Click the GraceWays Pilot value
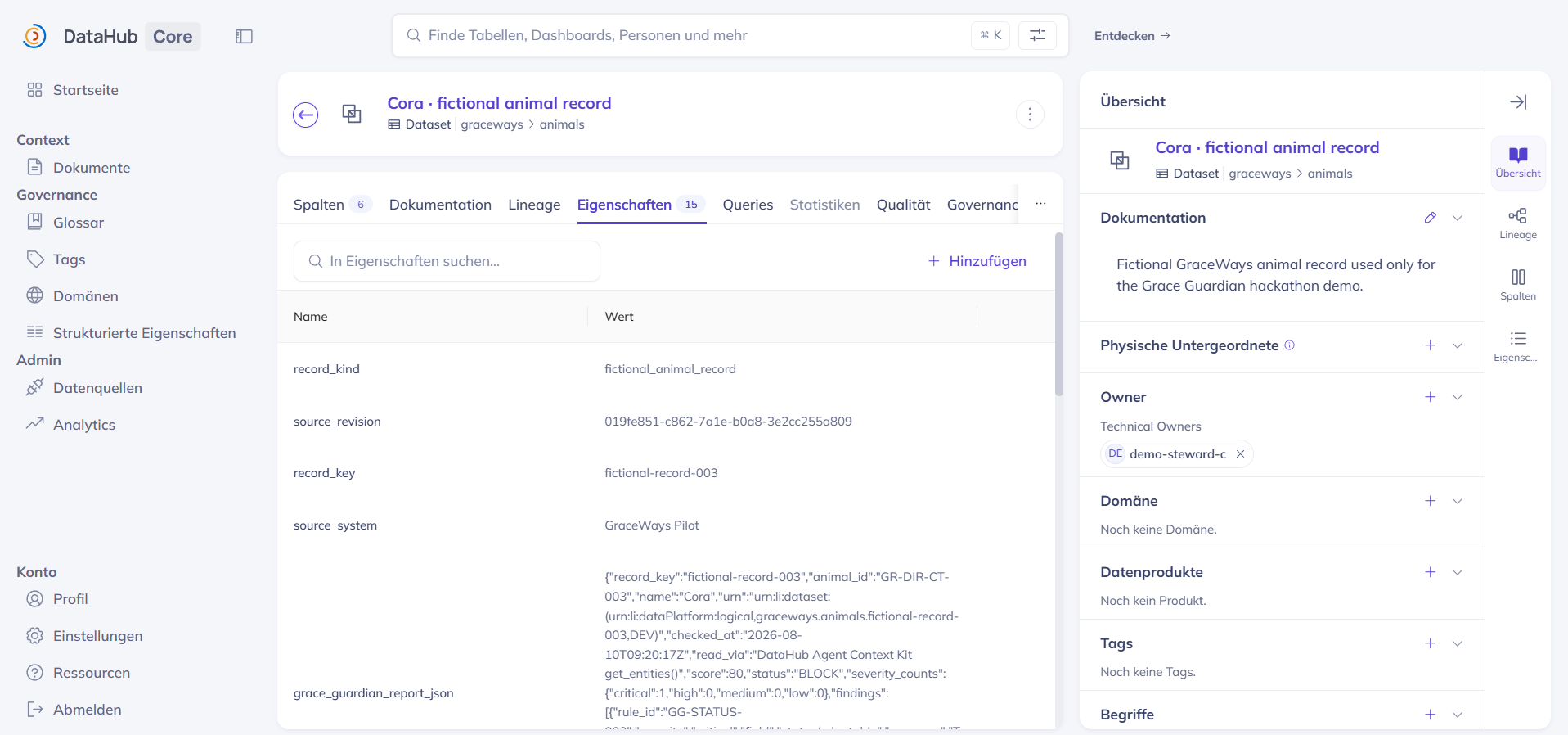 coord(652,525)
